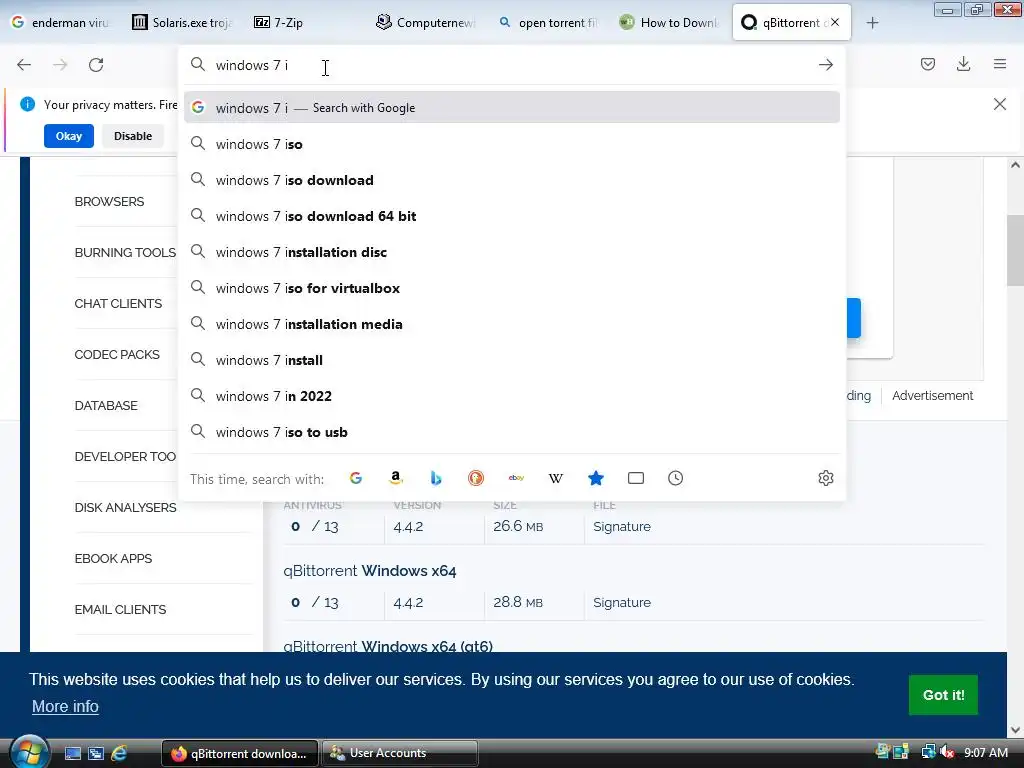Open the BURNING TOOLS category
1024x768 pixels.
[x=125, y=253]
